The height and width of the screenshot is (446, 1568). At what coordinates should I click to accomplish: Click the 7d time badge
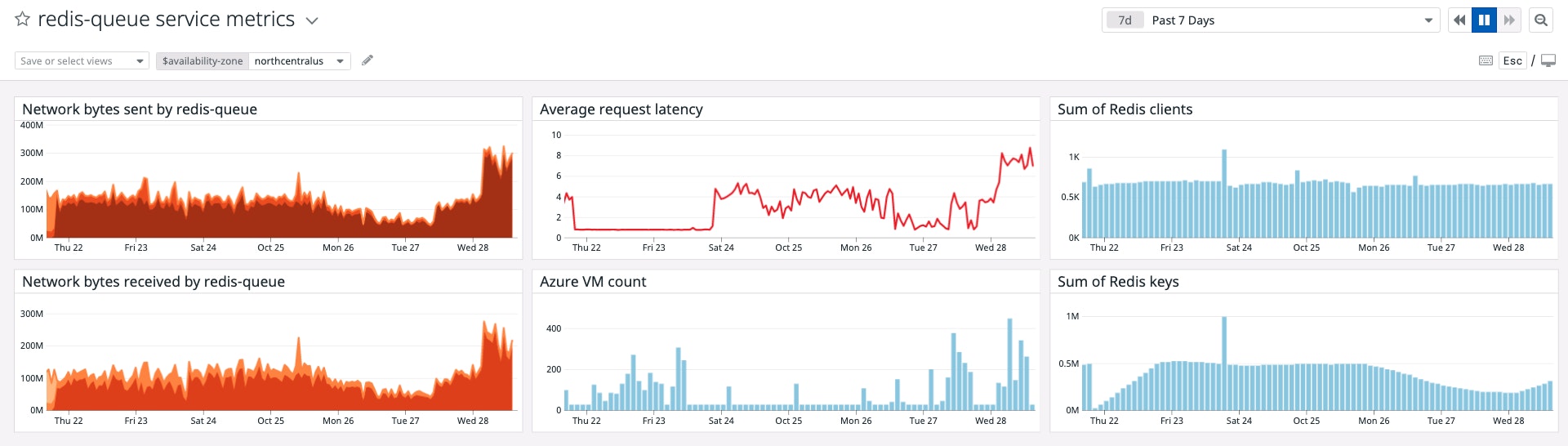(x=1125, y=20)
